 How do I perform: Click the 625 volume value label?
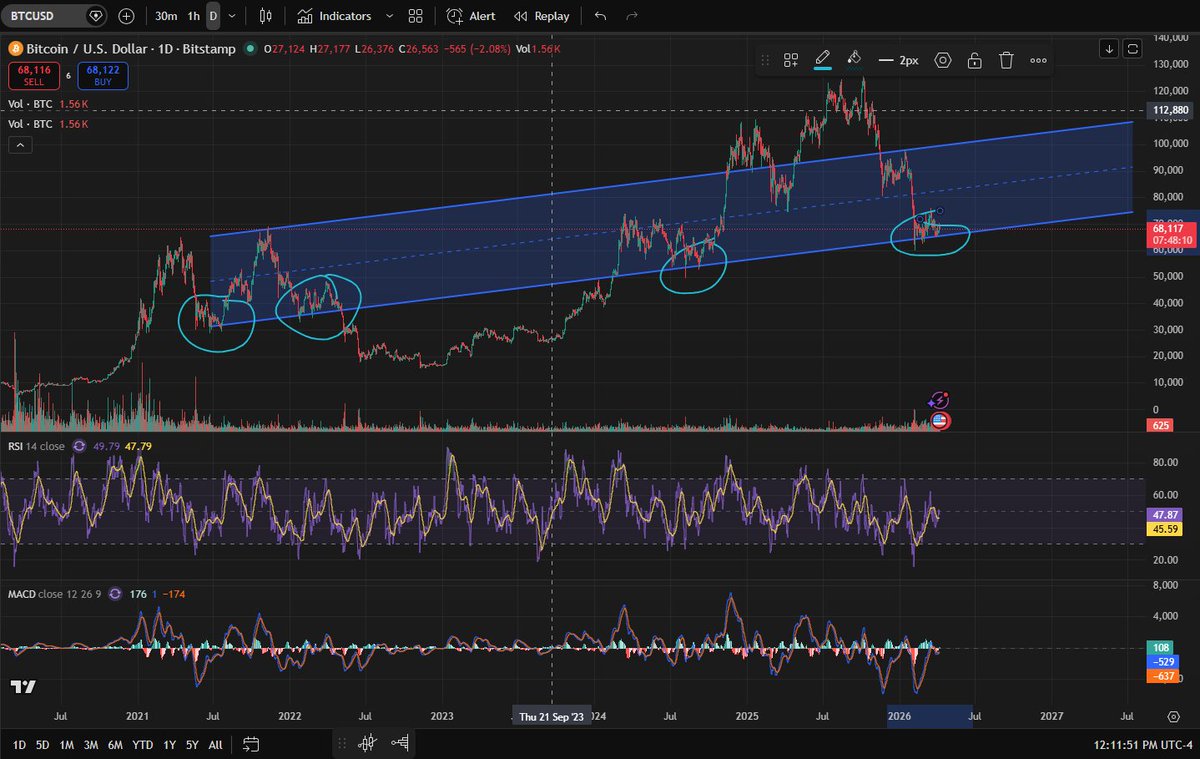(1160, 425)
